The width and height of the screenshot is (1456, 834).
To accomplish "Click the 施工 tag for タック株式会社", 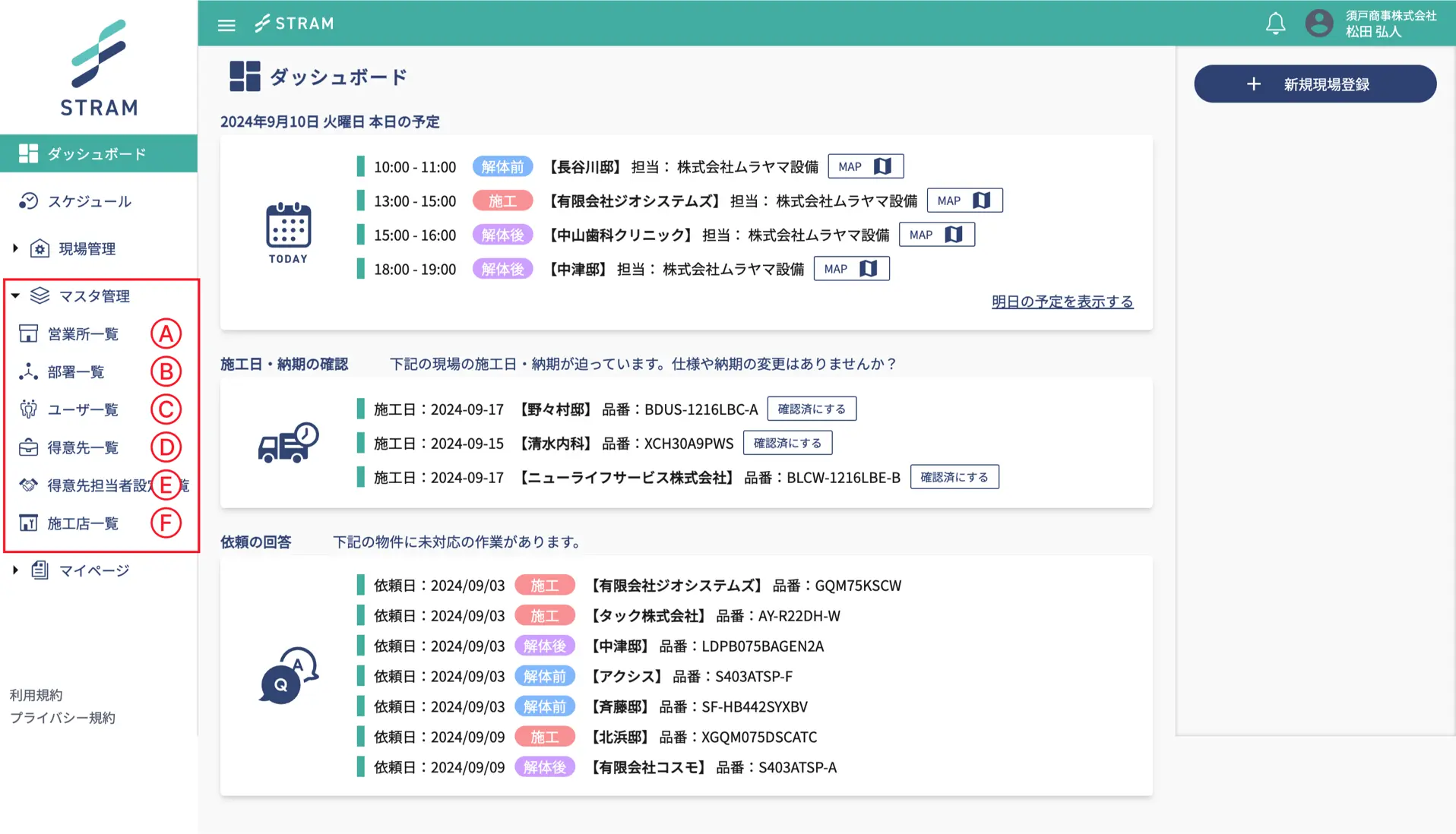I will point(544,616).
